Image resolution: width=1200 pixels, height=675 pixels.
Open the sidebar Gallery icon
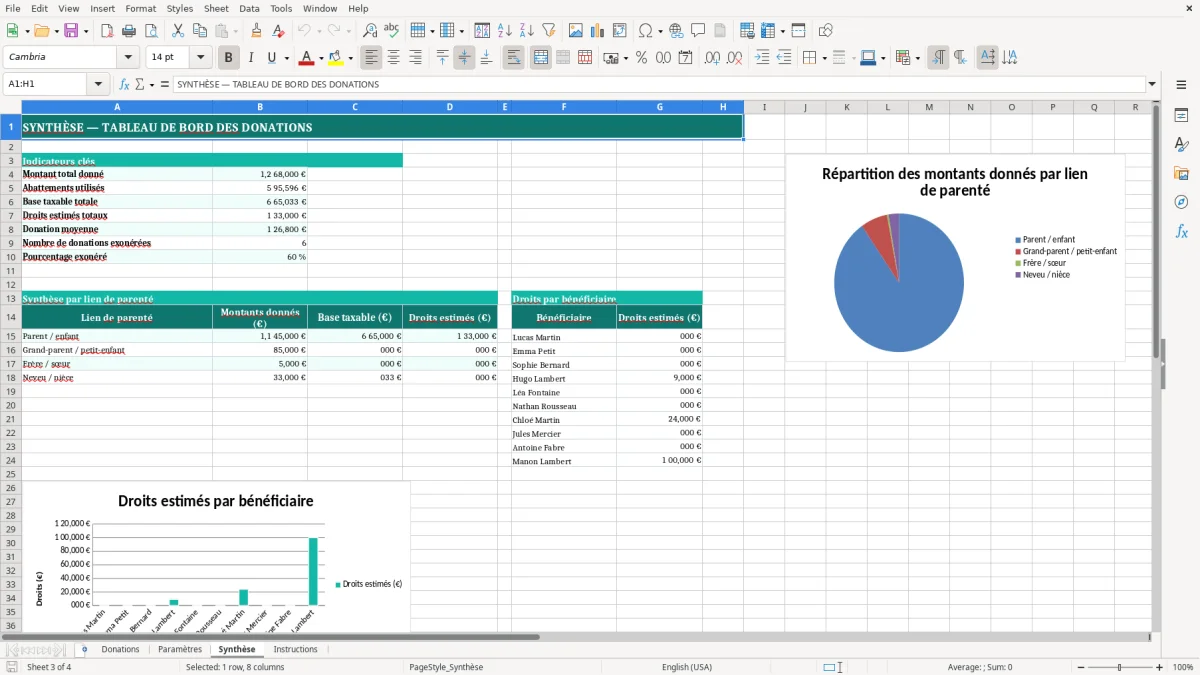1181,173
